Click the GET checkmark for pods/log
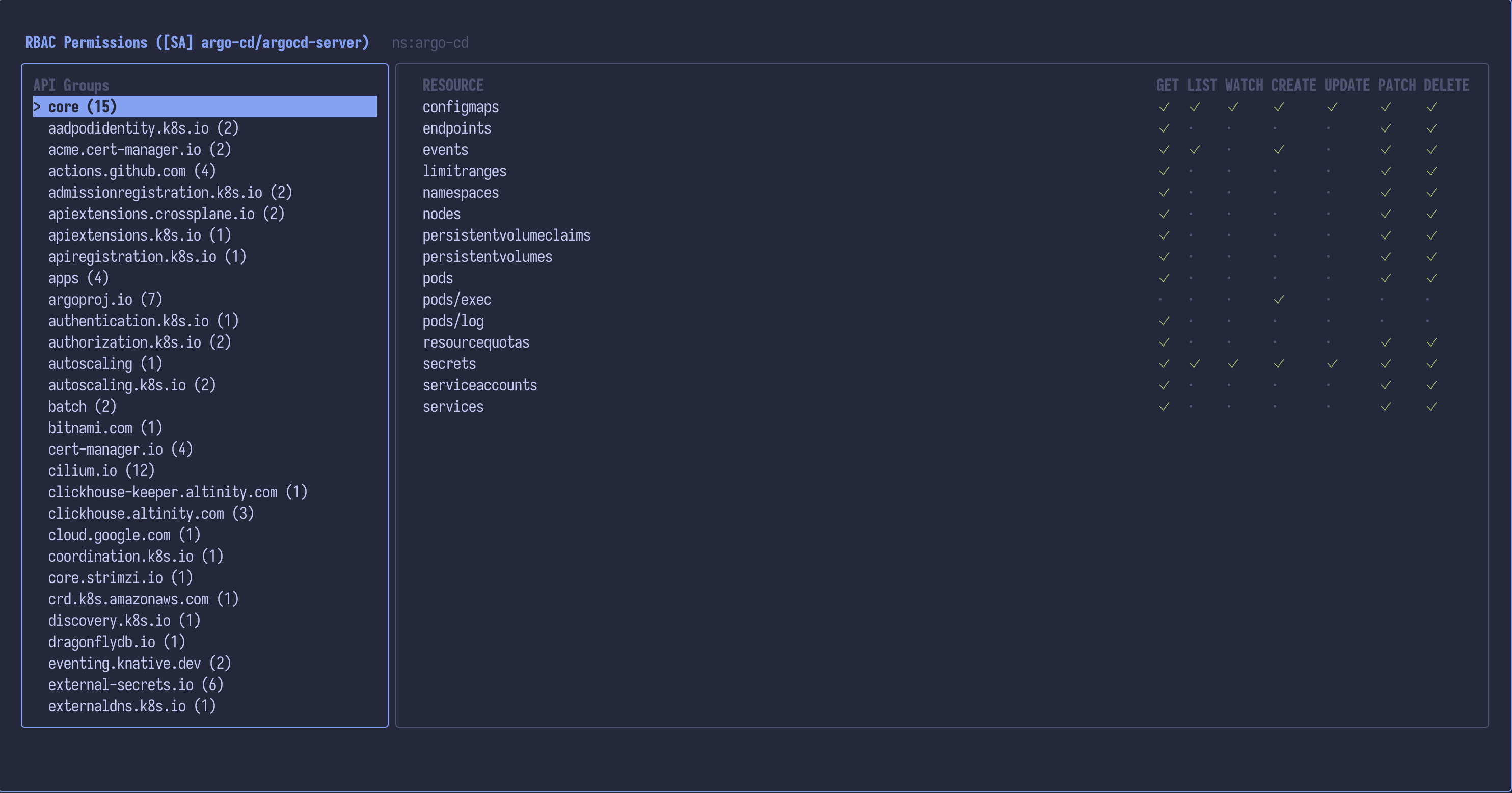This screenshot has height=793, width=1512. click(1164, 321)
